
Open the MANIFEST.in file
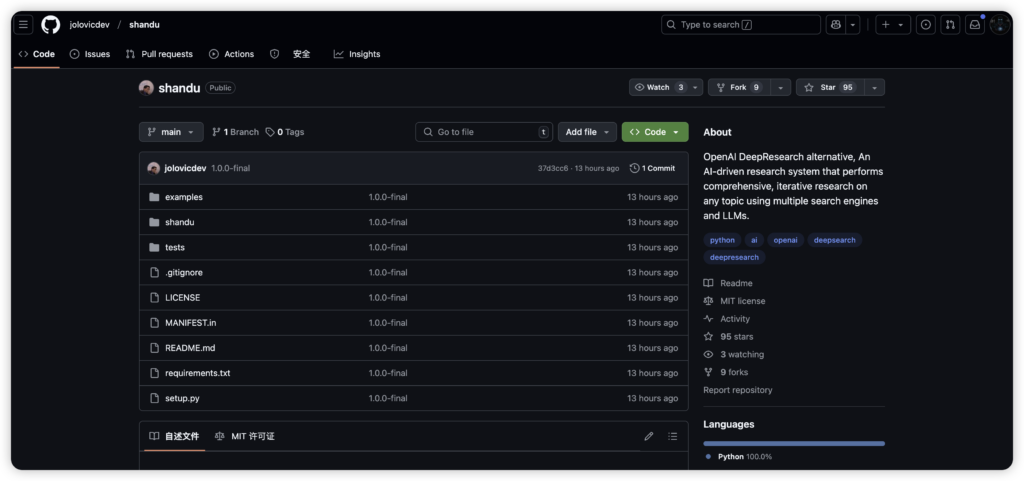[191, 322]
